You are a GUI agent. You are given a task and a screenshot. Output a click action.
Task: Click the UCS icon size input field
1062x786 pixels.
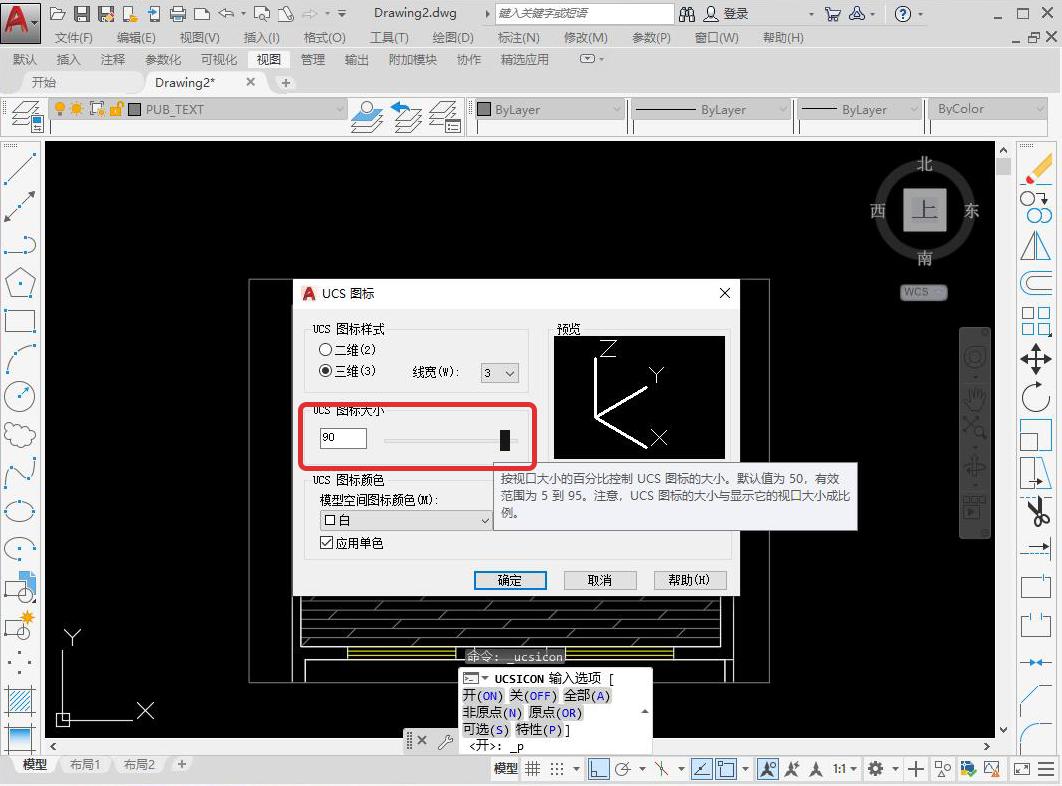pos(343,438)
